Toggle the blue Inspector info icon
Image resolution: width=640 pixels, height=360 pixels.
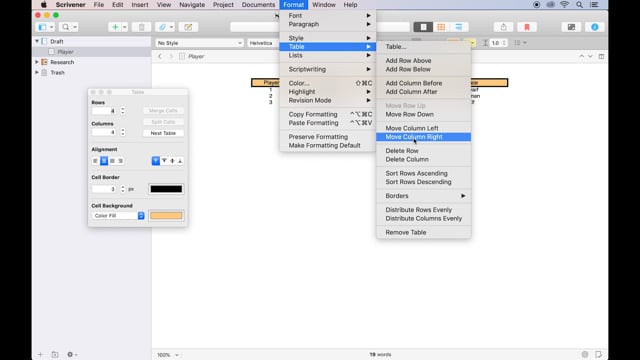pyautogui.click(x=594, y=27)
